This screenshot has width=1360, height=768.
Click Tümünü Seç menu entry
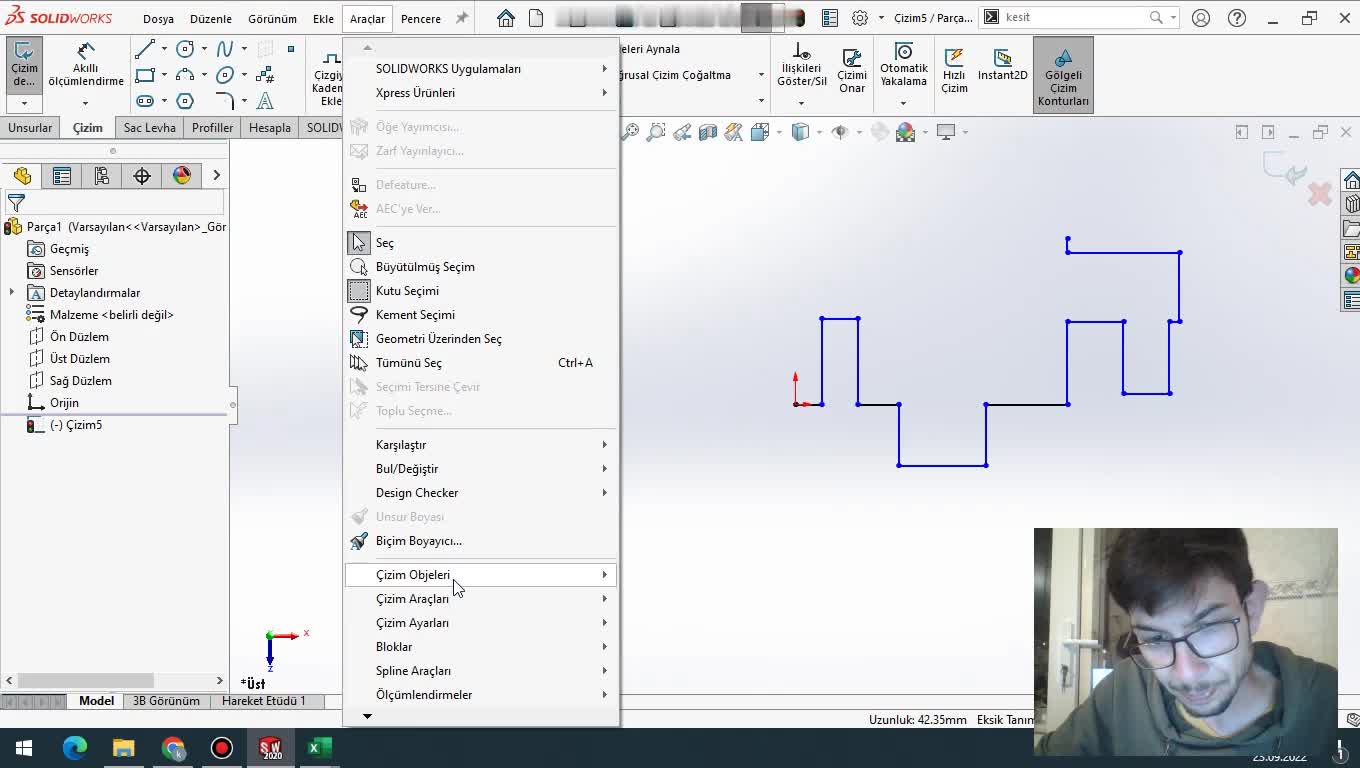(481, 363)
